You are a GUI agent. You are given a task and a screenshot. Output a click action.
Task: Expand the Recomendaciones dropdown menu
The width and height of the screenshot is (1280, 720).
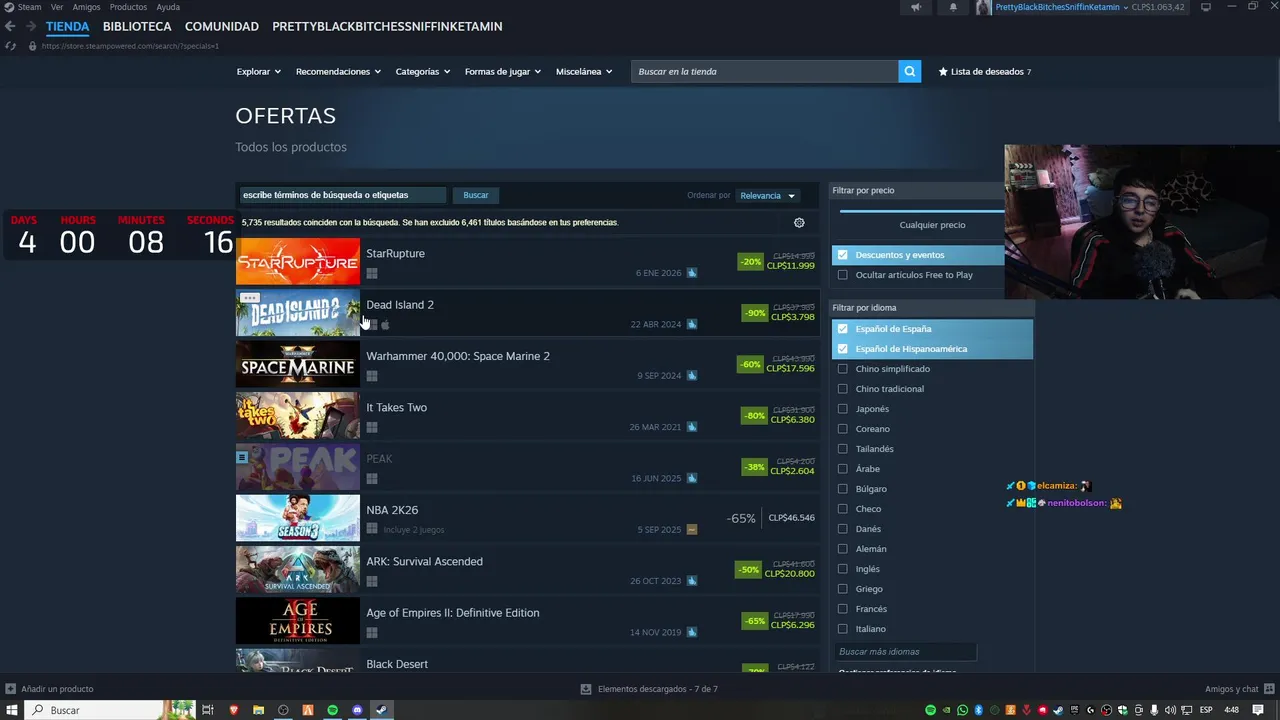click(338, 72)
